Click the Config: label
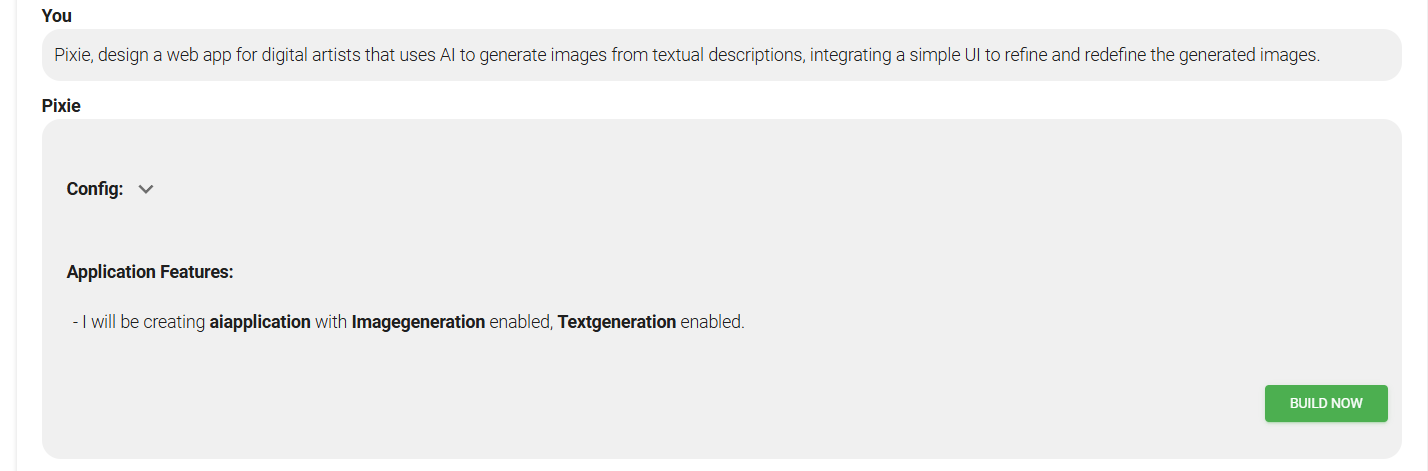The width and height of the screenshot is (1428, 471). (x=95, y=189)
